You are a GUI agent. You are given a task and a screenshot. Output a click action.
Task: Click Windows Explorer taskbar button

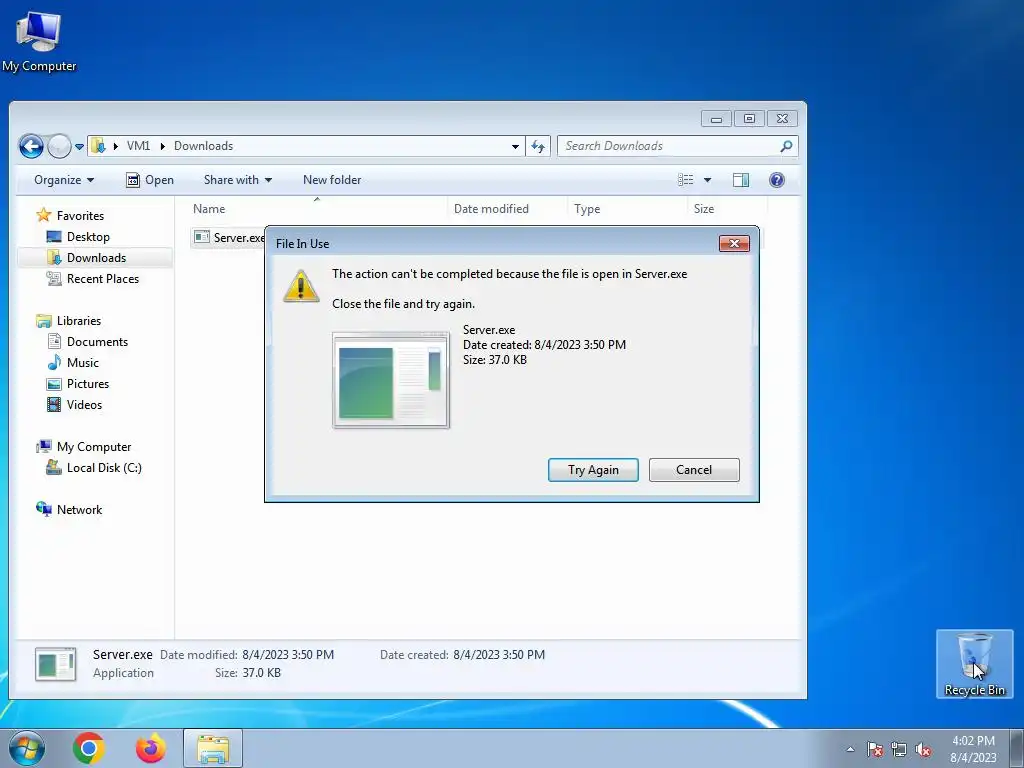tap(213, 748)
